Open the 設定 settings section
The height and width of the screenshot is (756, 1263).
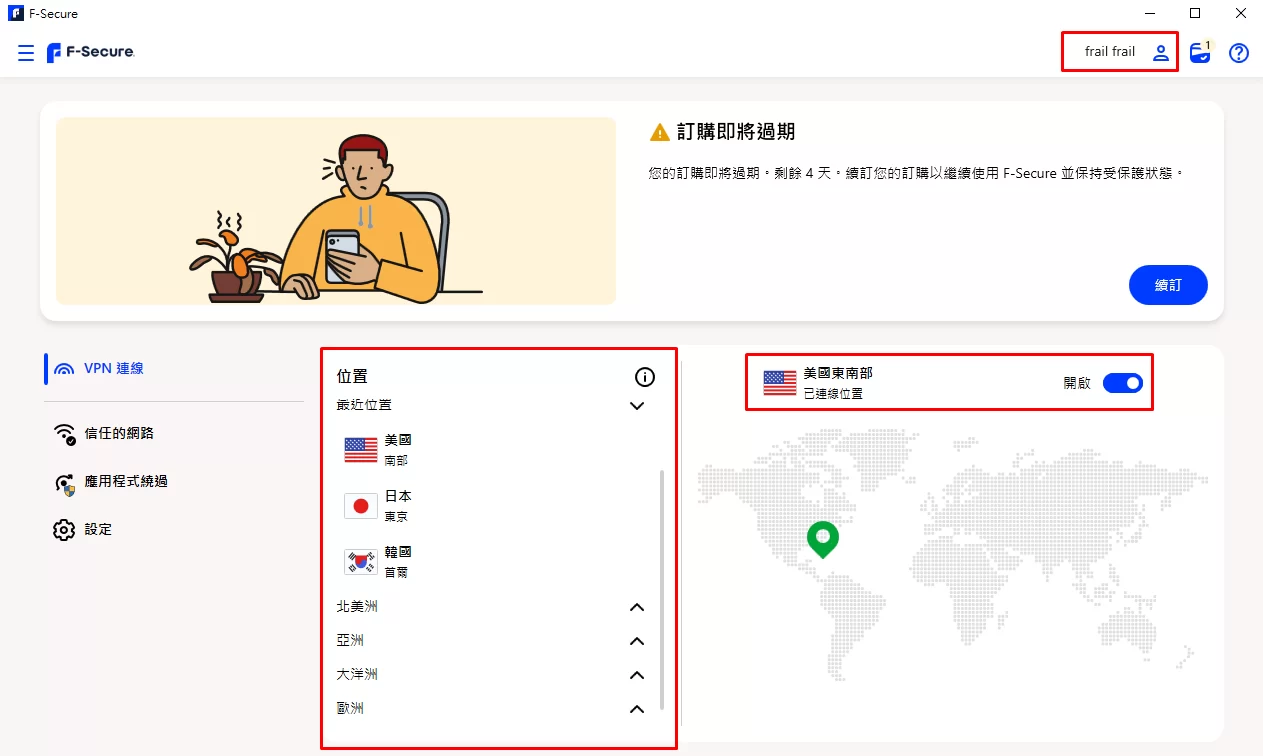point(98,529)
